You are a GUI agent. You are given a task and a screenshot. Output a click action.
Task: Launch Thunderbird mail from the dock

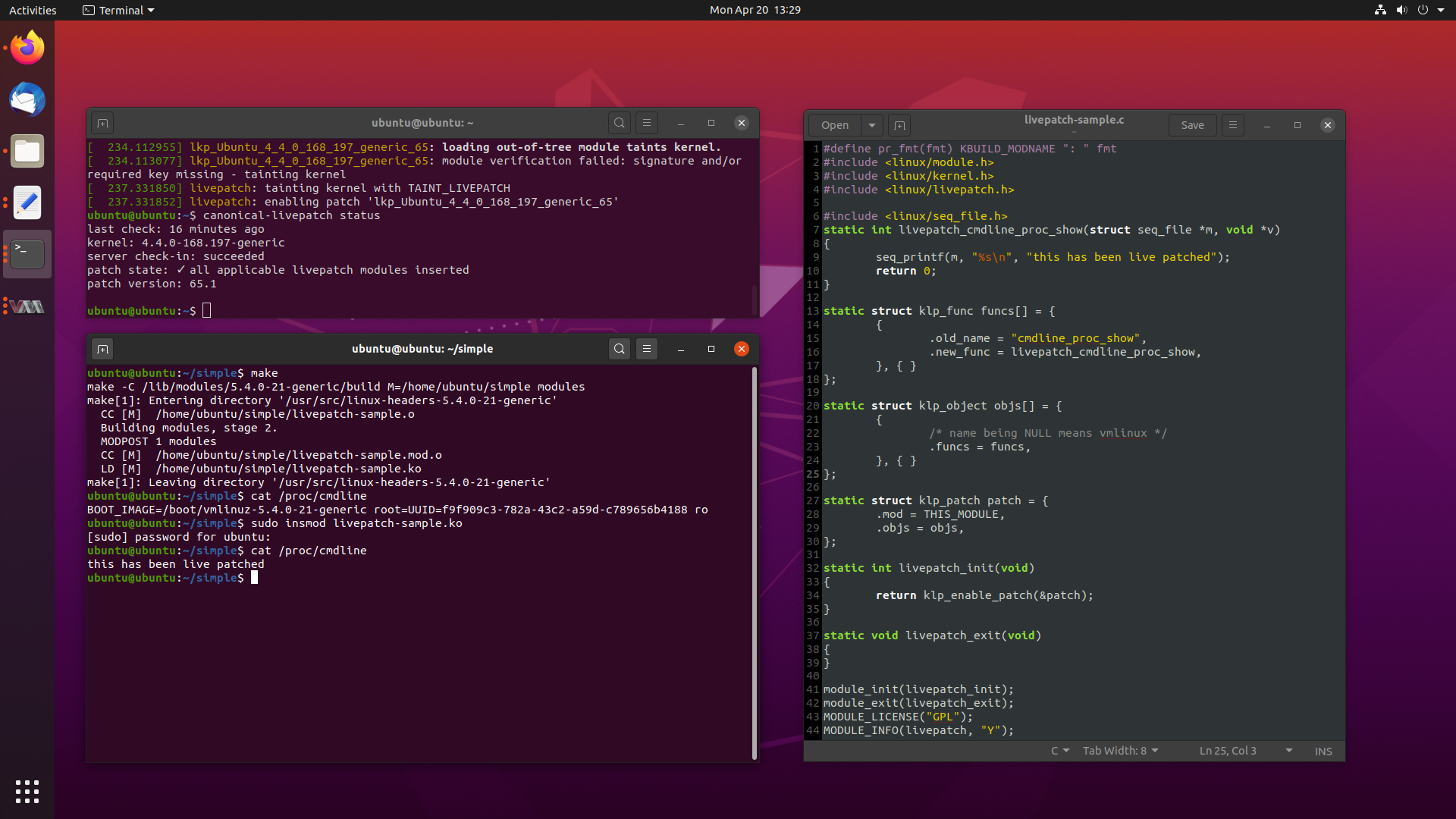tap(27, 99)
